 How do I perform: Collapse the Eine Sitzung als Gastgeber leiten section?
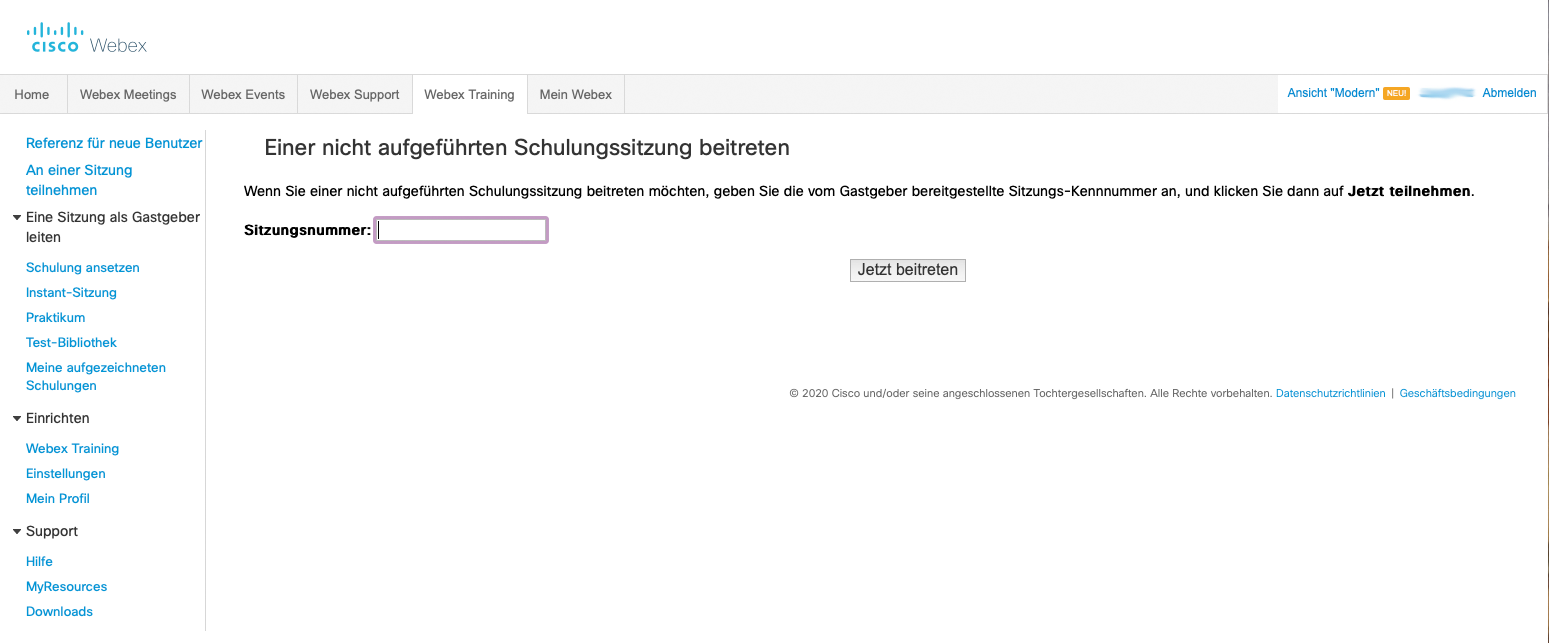tap(17, 217)
